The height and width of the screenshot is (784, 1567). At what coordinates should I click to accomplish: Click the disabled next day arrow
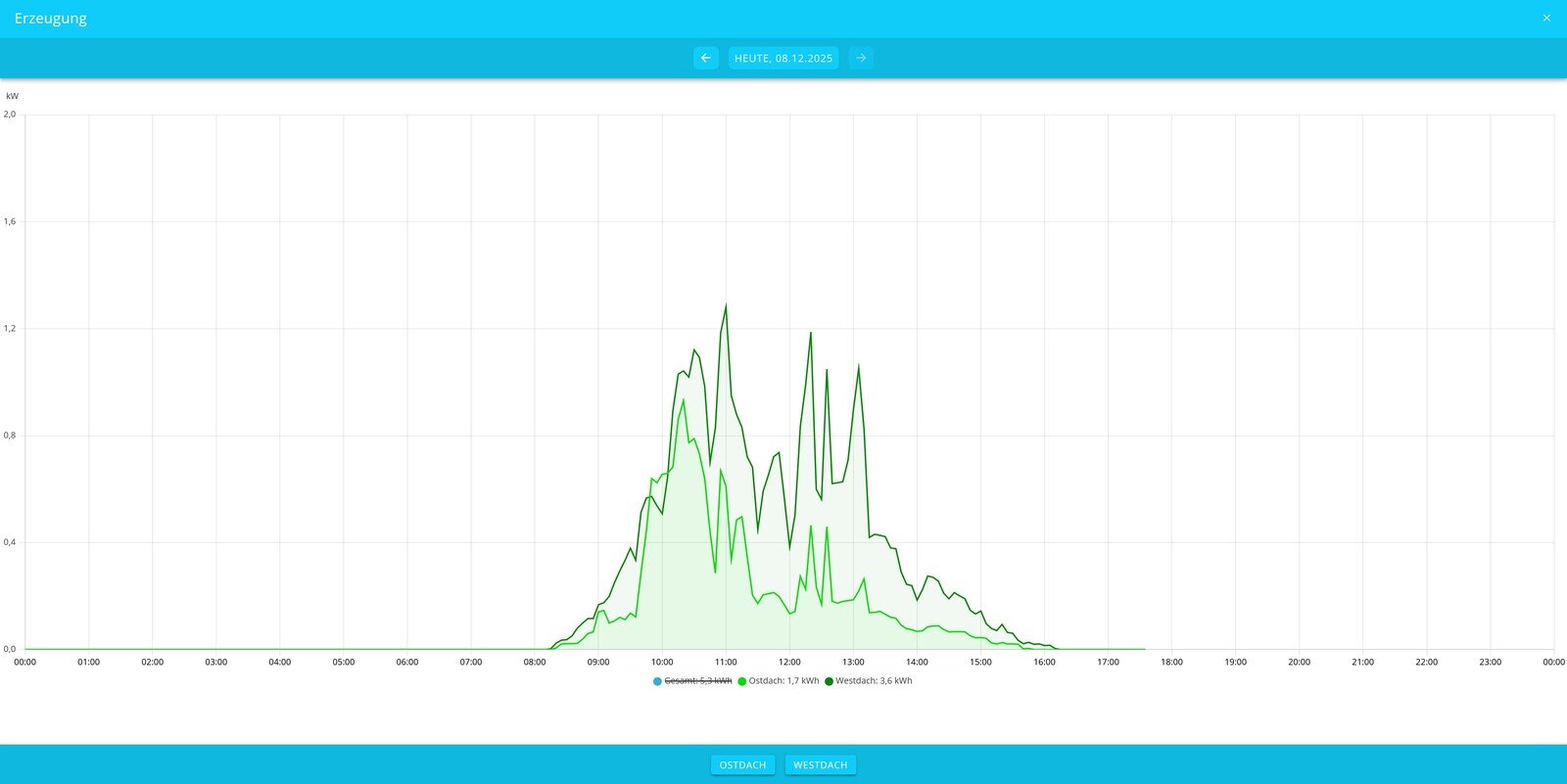[861, 58]
